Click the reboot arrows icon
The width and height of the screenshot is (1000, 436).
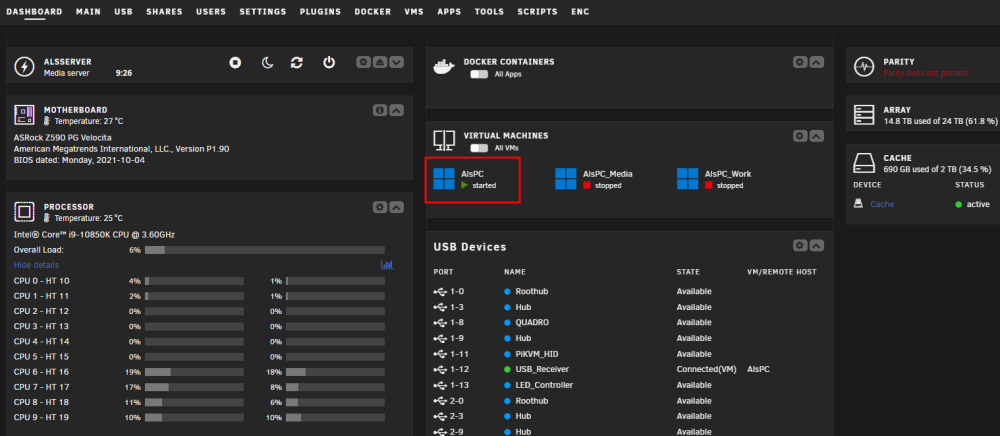297,62
